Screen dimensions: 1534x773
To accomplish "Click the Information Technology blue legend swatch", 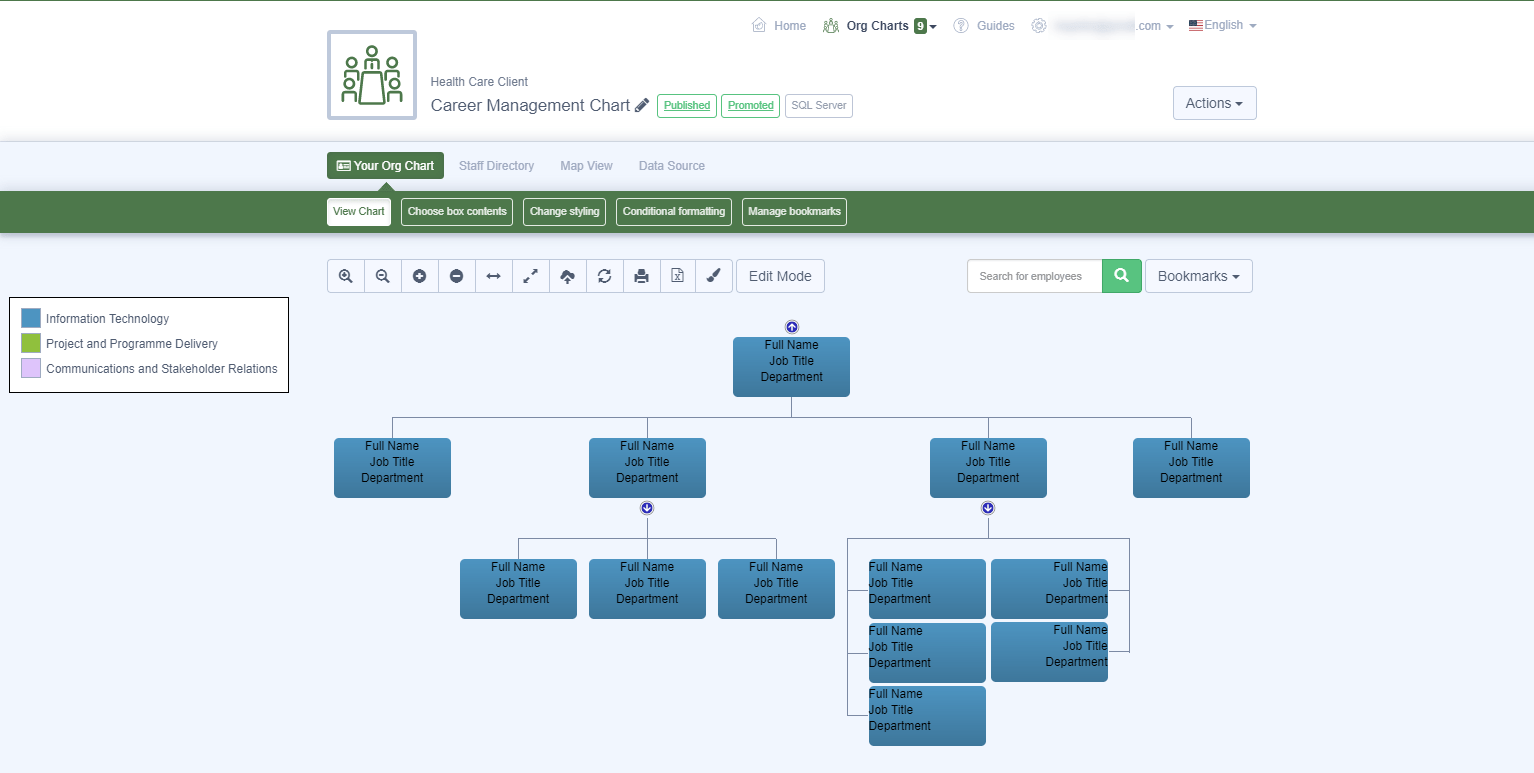I will click(x=31, y=319).
